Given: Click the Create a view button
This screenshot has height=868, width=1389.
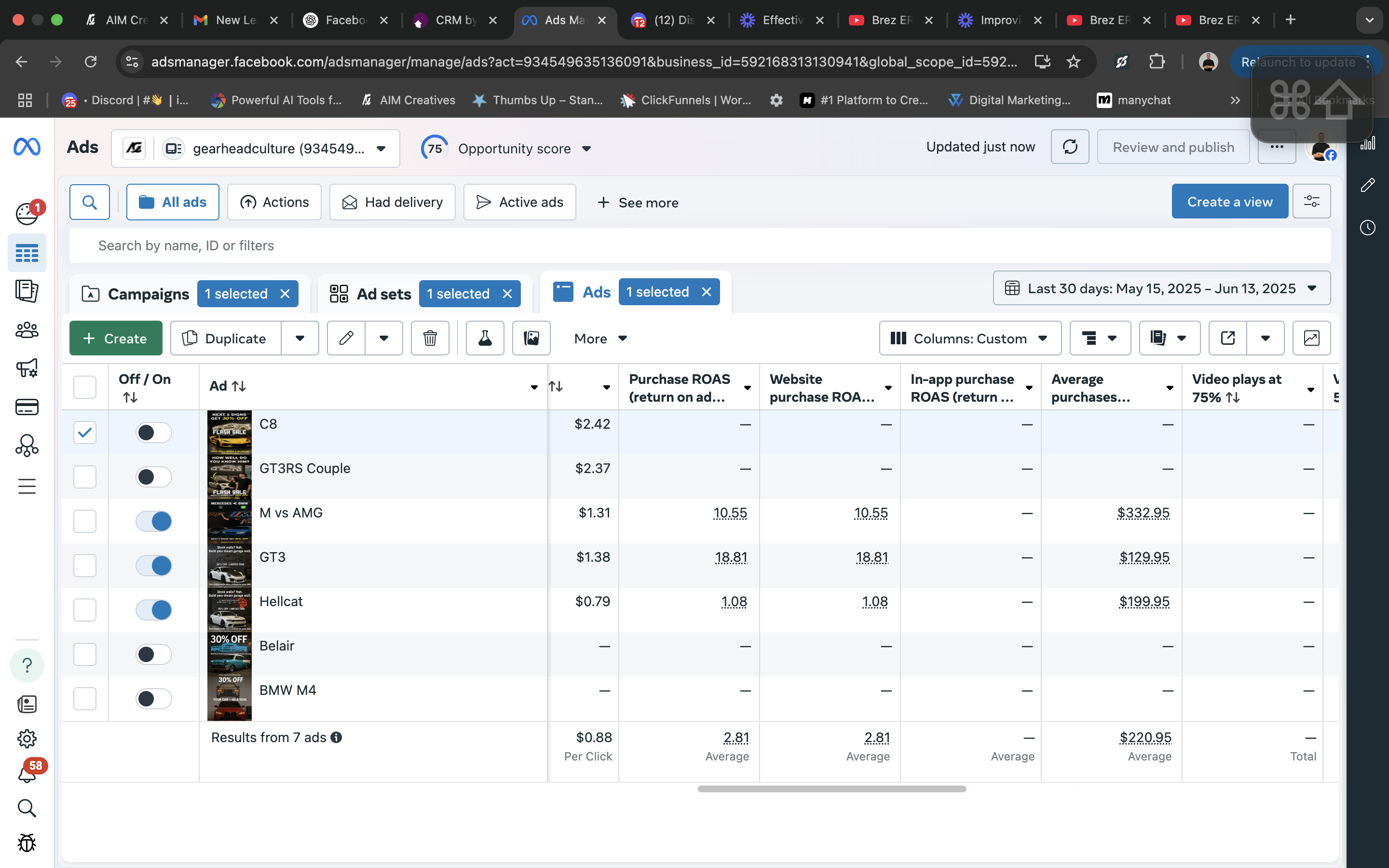Looking at the screenshot, I should click(x=1229, y=202).
